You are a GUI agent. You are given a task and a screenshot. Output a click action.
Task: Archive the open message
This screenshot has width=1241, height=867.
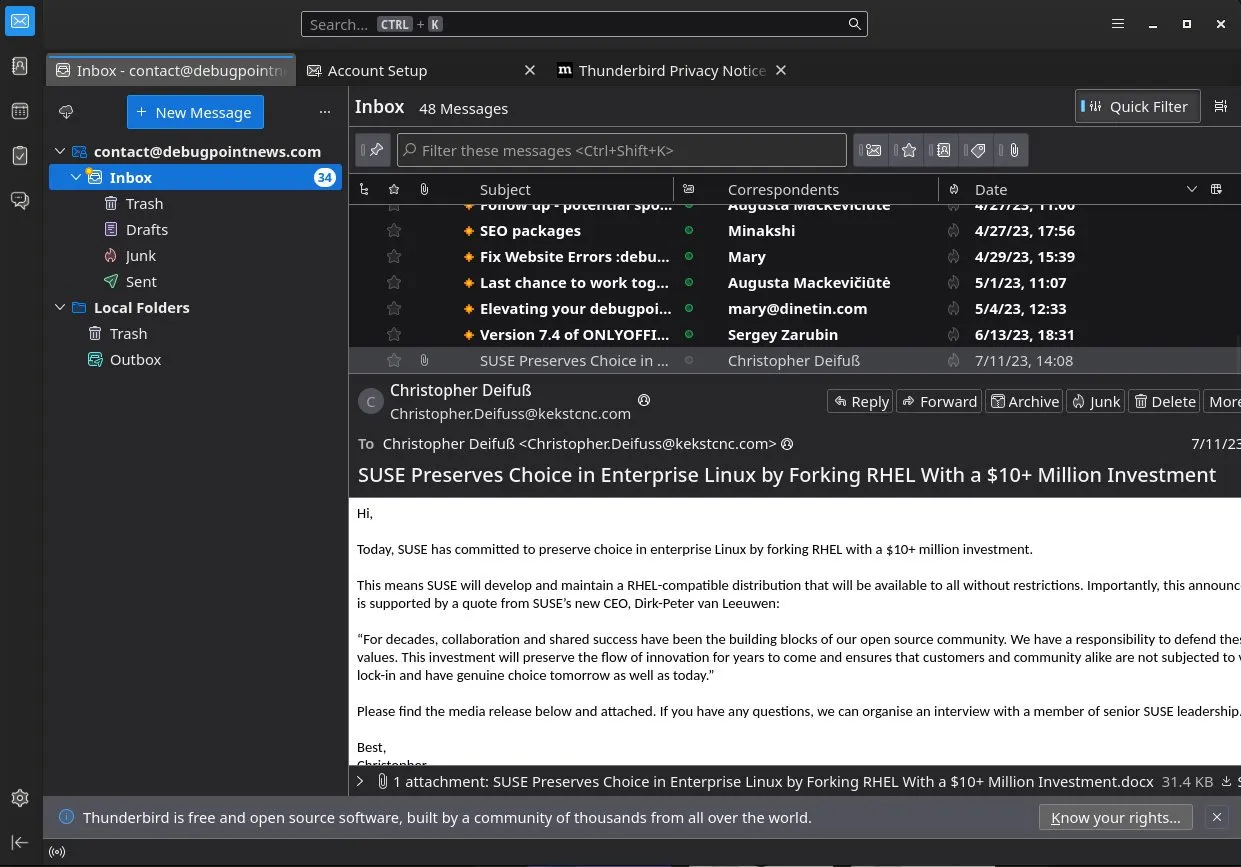[1024, 401]
